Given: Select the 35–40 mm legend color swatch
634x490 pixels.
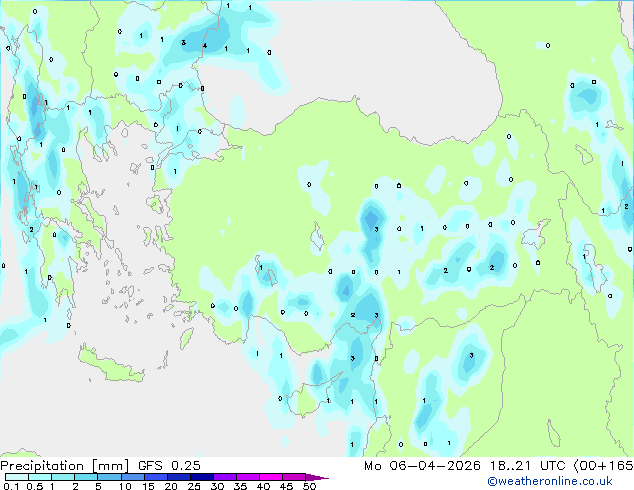Looking at the screenshot, I should (248, 477).
